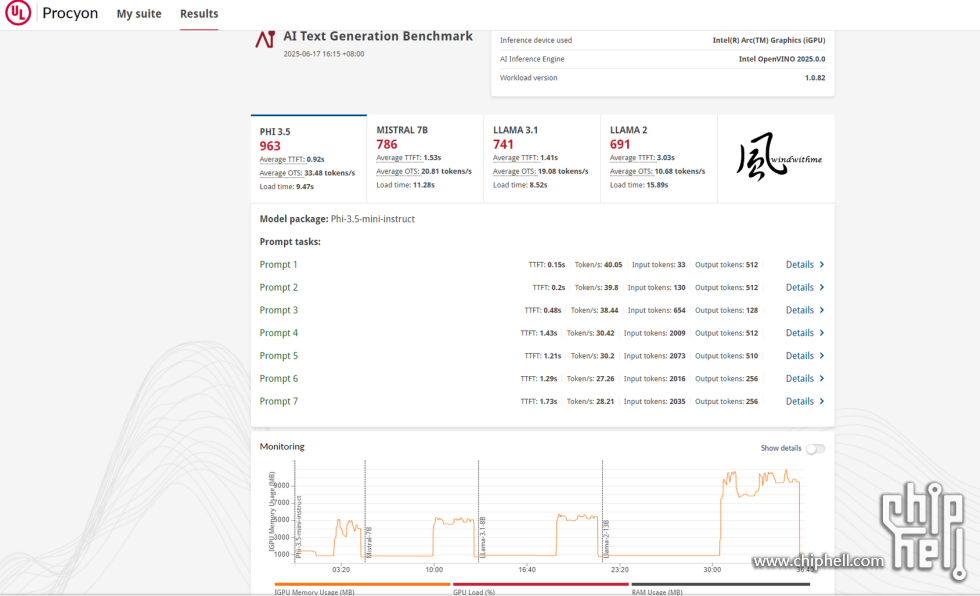
Task: Click the Phi-3.5-mini-instruct model package name
Action: [372, 219]
